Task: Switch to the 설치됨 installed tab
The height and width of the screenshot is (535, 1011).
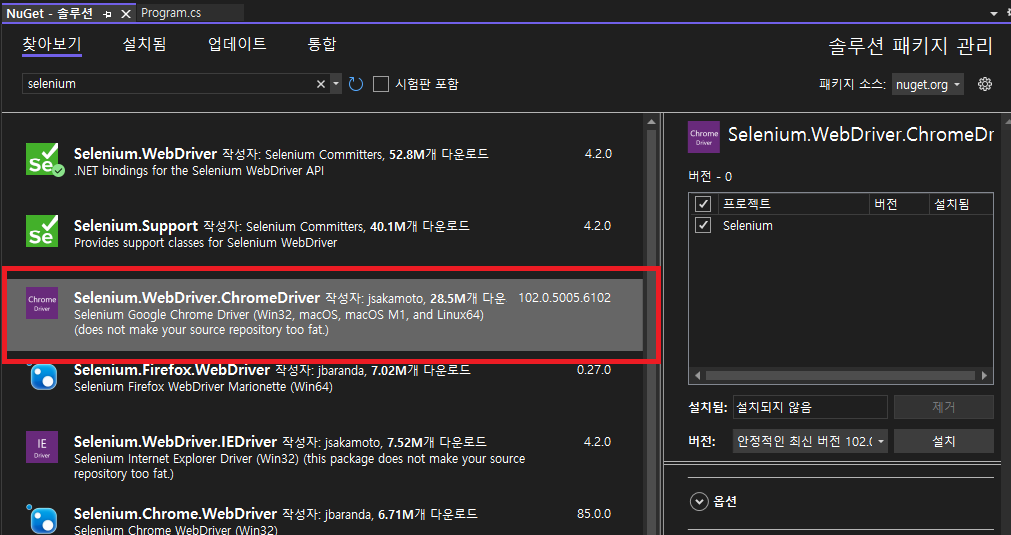Action: click(x=144, y=44)
